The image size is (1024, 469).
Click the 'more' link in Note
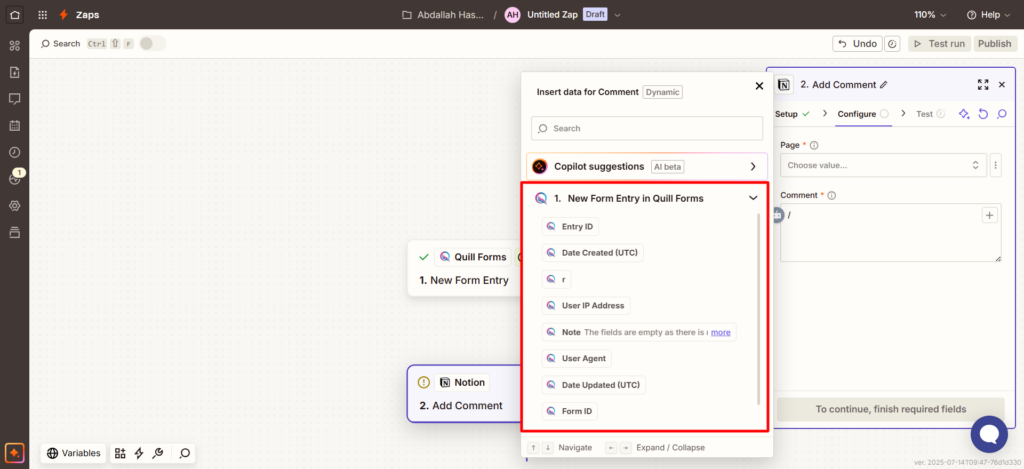click(x=721, y=332)
